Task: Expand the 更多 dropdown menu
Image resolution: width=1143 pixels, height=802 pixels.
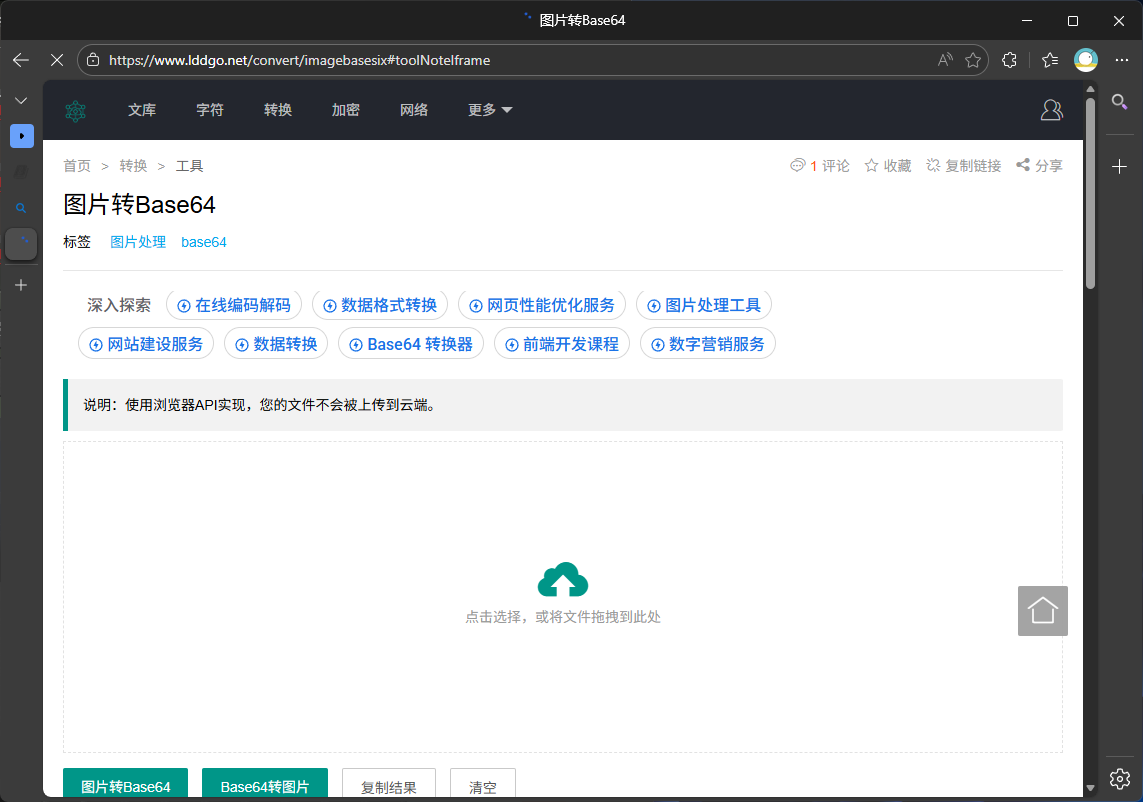Action: [x=490, y=110]
